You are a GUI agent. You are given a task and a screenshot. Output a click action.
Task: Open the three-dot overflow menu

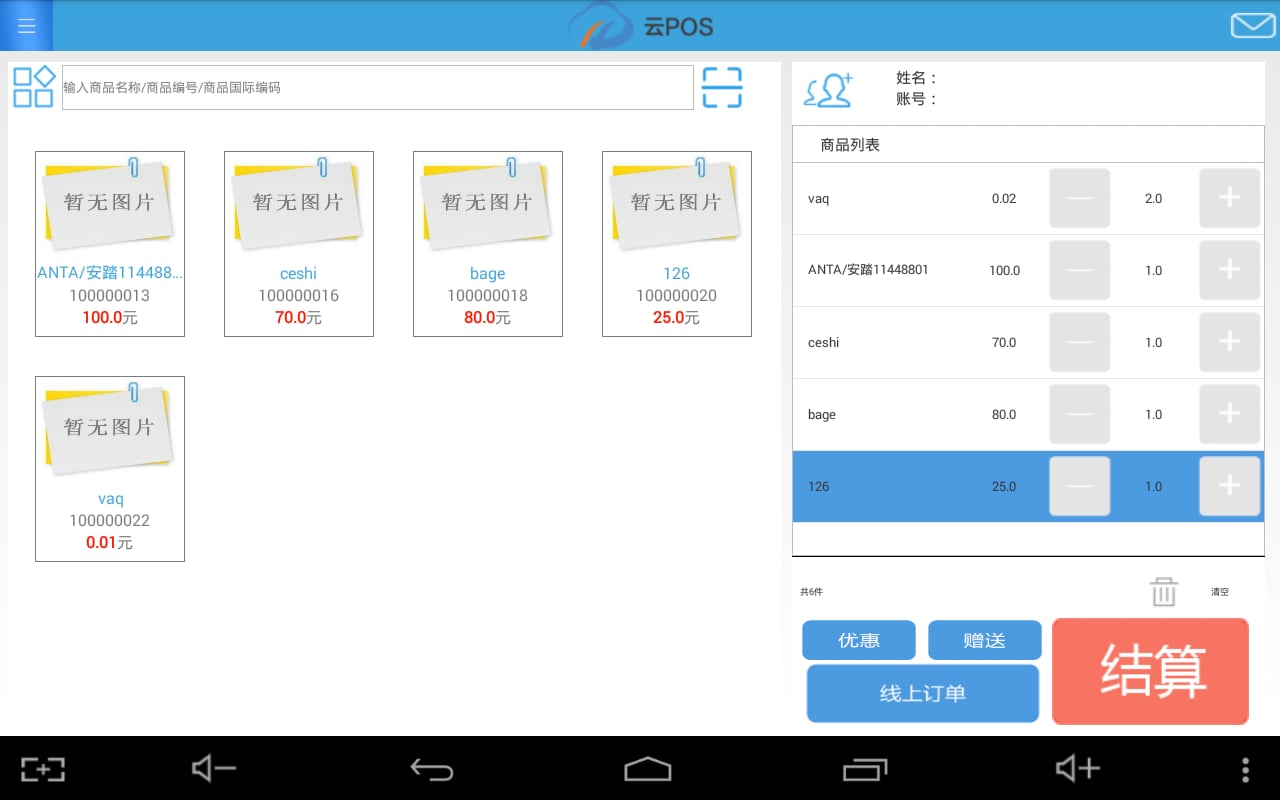(x=1245, y=768)
